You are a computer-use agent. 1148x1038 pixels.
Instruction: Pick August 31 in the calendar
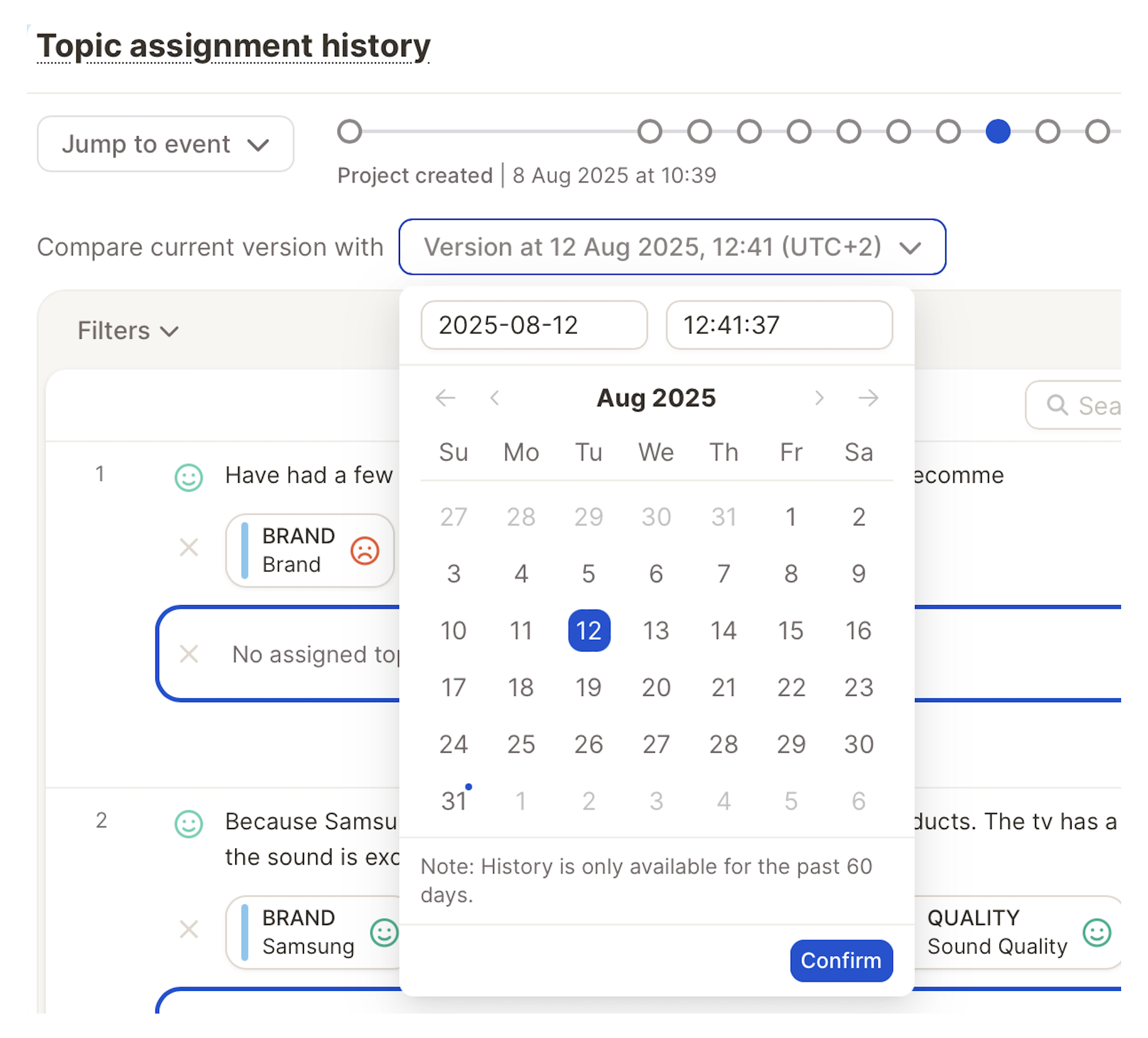coord(454,800)
